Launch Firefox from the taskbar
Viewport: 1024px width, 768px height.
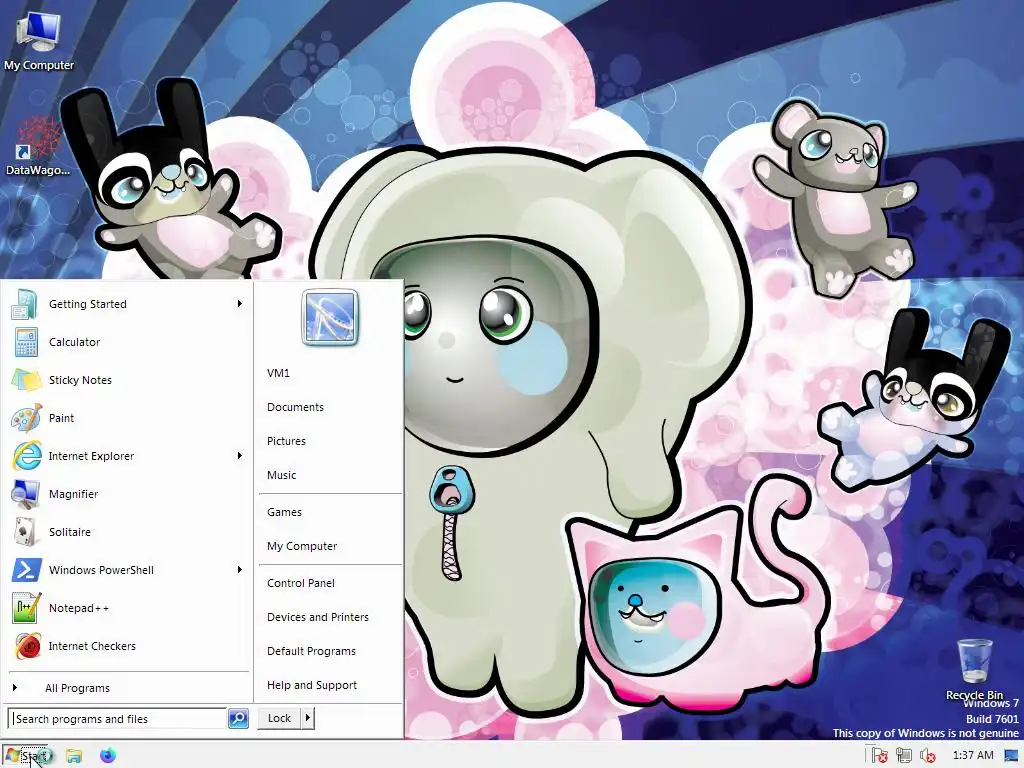(x=108, y=756)
